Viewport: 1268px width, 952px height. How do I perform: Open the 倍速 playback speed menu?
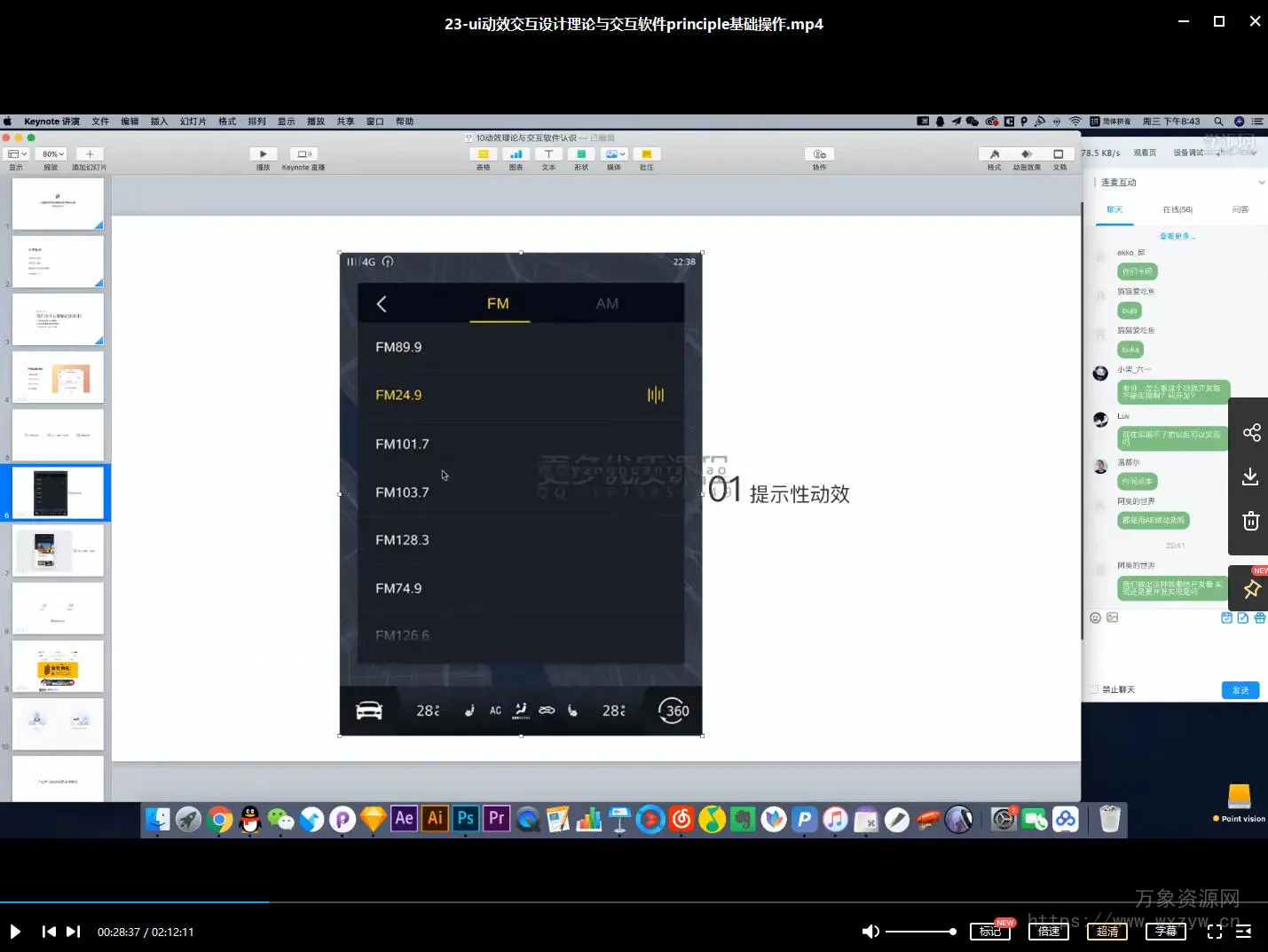pos(1049,932)
